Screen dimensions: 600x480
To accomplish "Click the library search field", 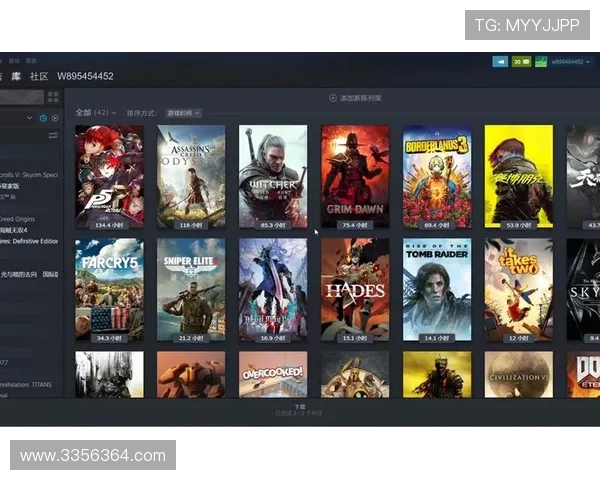I will (20, 97).
